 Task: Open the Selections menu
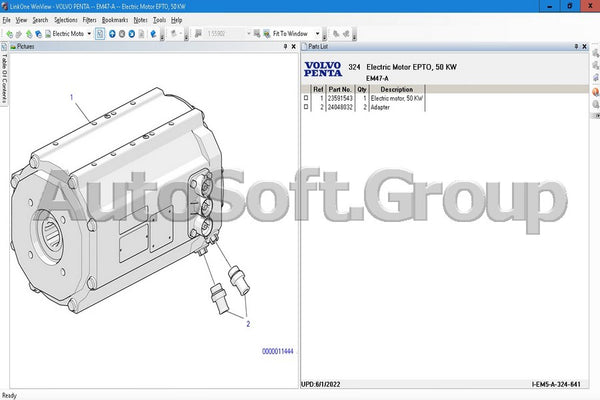(65, 20)
